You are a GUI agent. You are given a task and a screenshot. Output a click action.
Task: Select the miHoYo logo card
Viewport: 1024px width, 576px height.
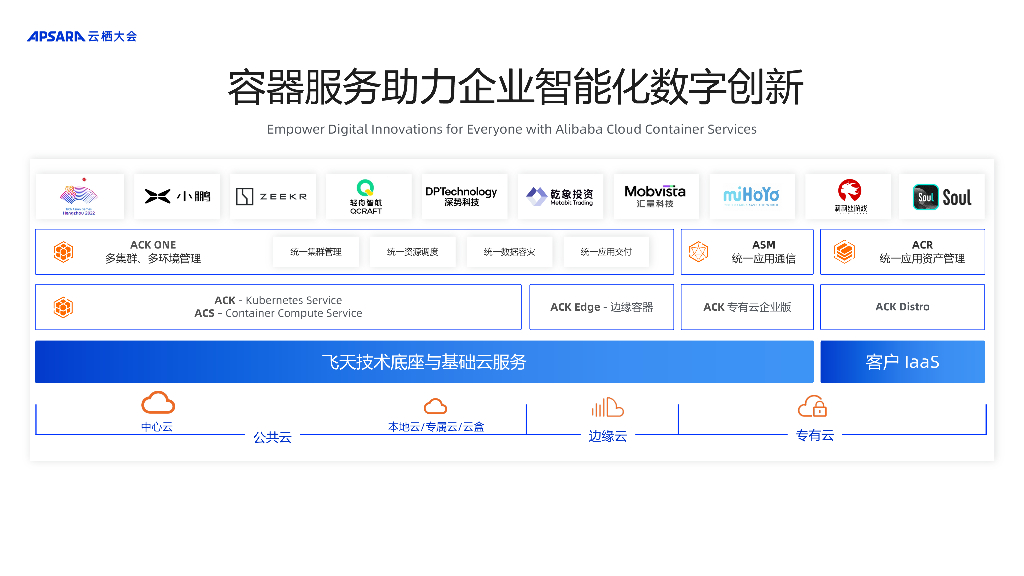(752, 196)
